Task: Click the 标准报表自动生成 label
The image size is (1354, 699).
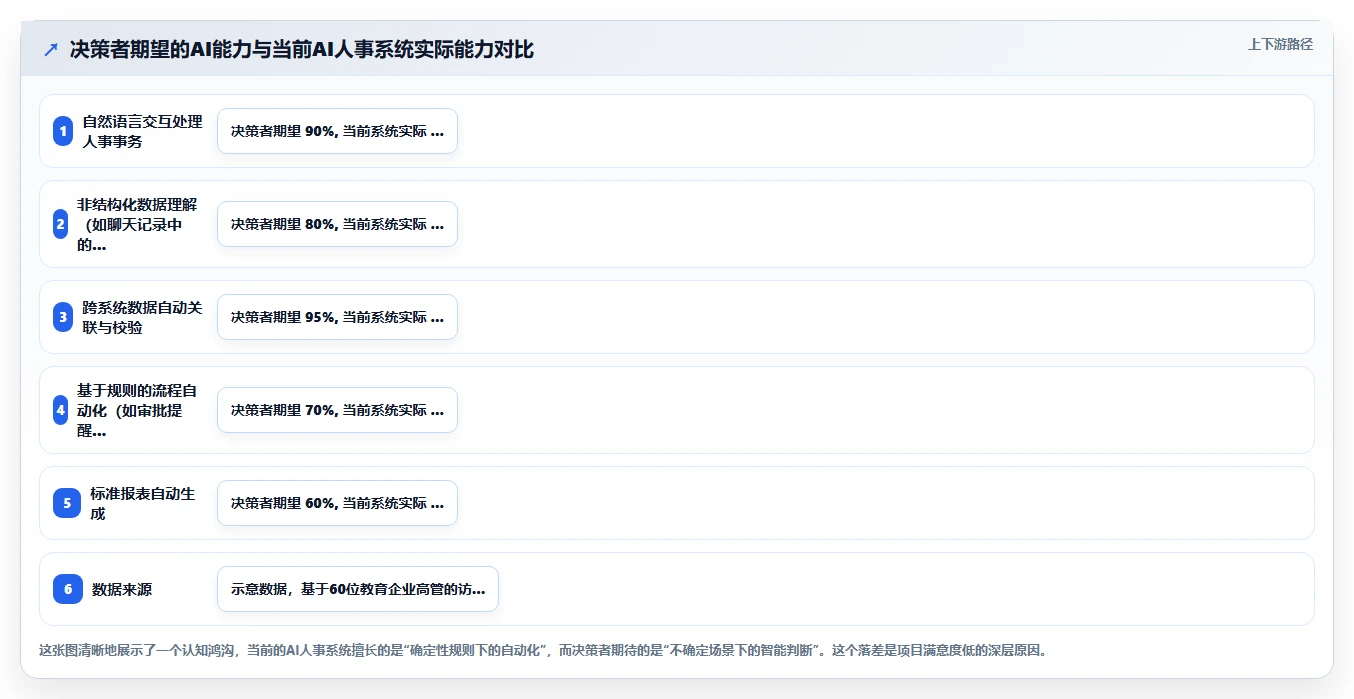Action: pyautogui.click(x=142, y=503)
